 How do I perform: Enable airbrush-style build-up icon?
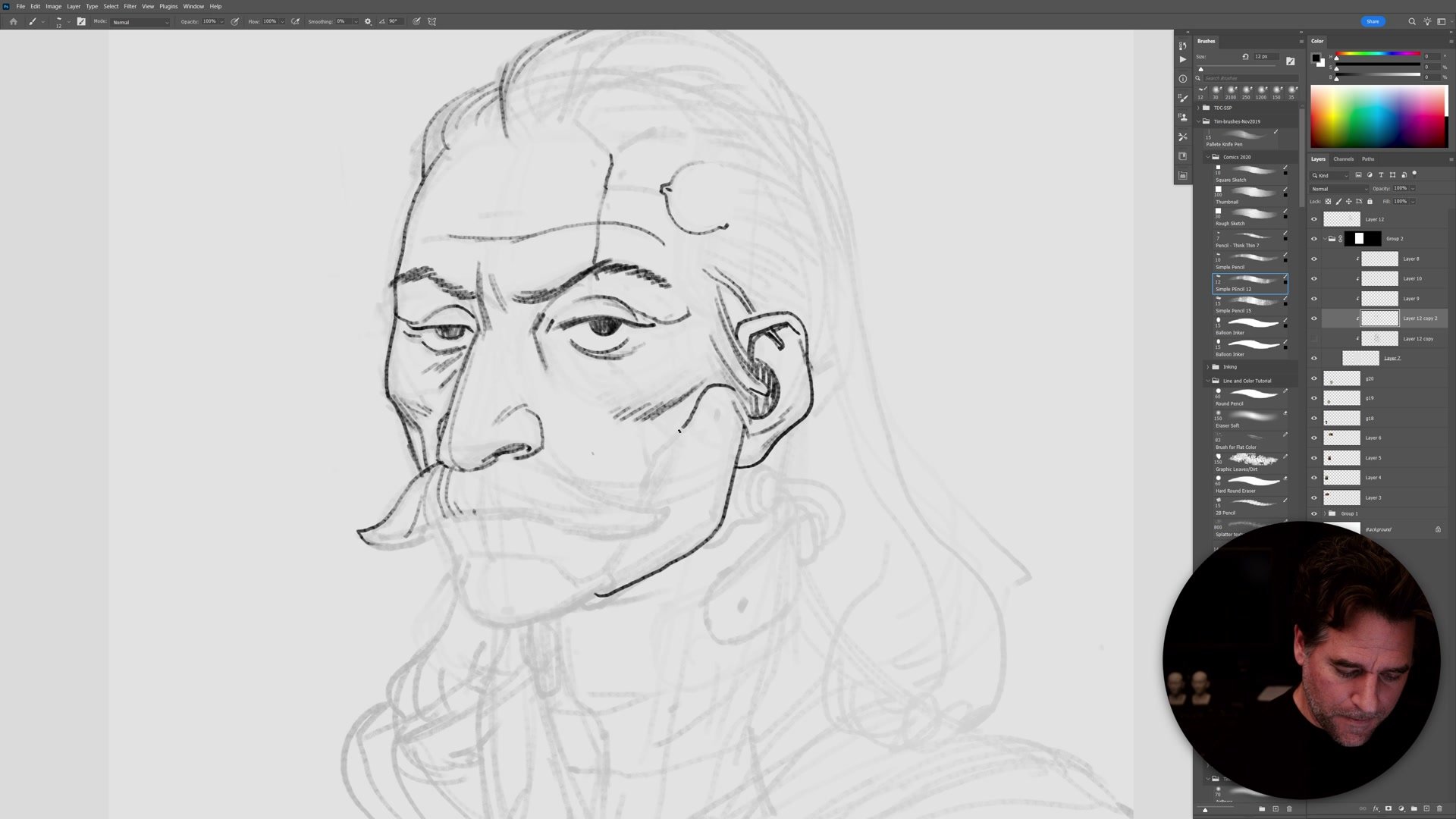(296, 21)
